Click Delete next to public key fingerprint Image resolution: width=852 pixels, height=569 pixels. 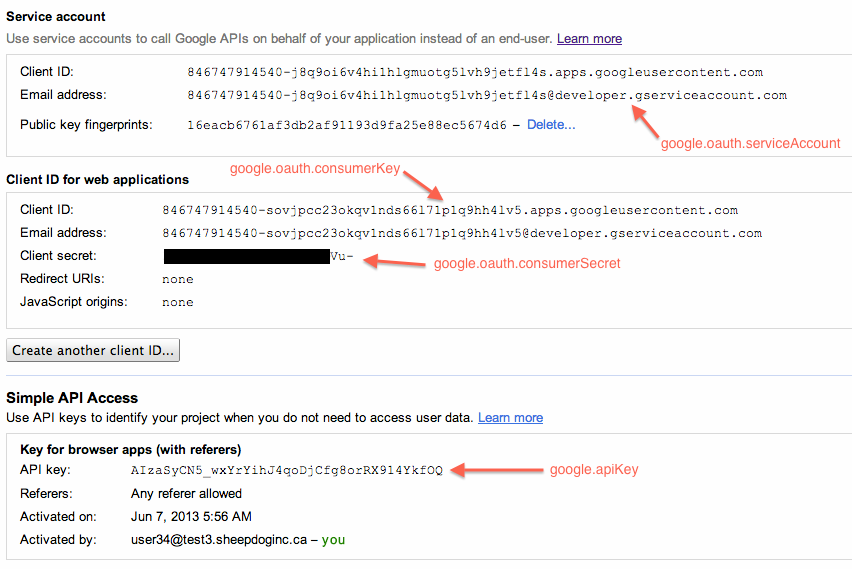pos(551,124)
